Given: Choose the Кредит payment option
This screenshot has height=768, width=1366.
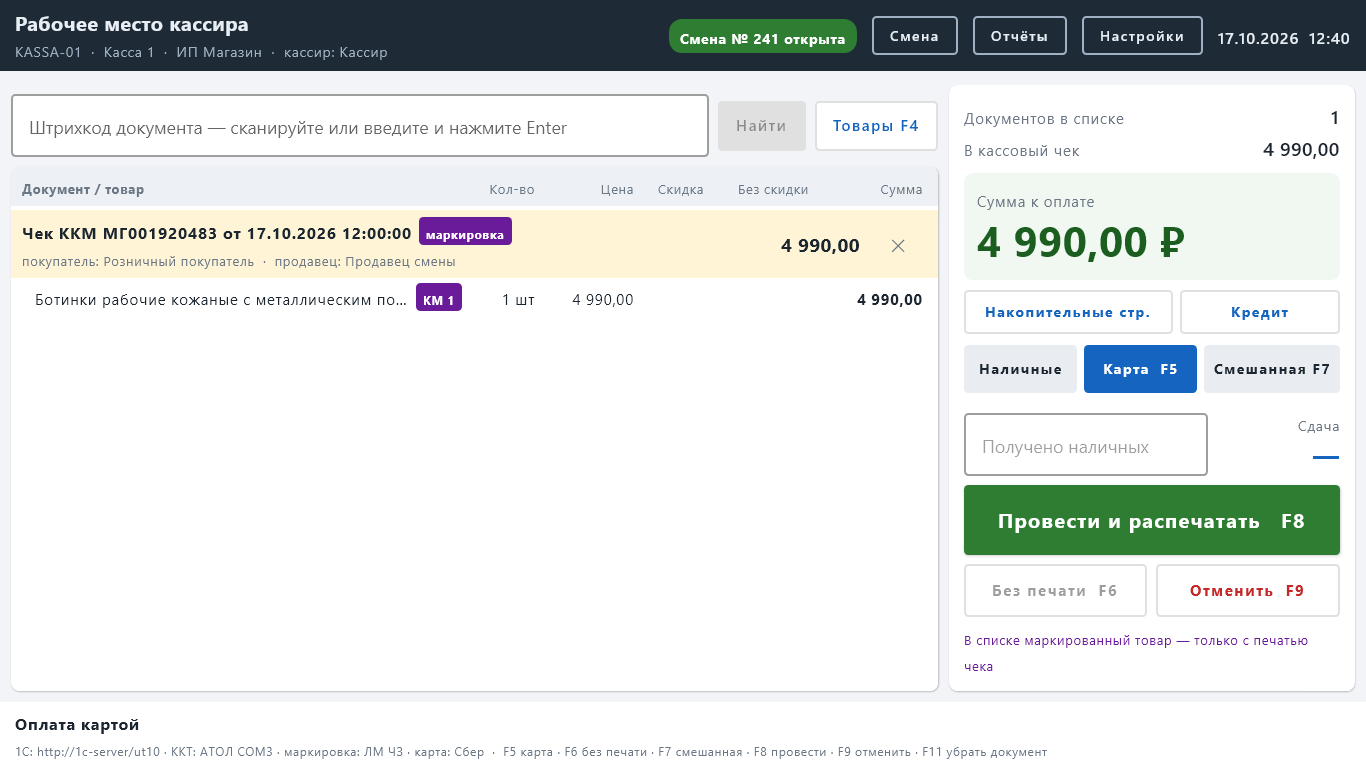Looking at the screenshot, I should [1260, 312].
